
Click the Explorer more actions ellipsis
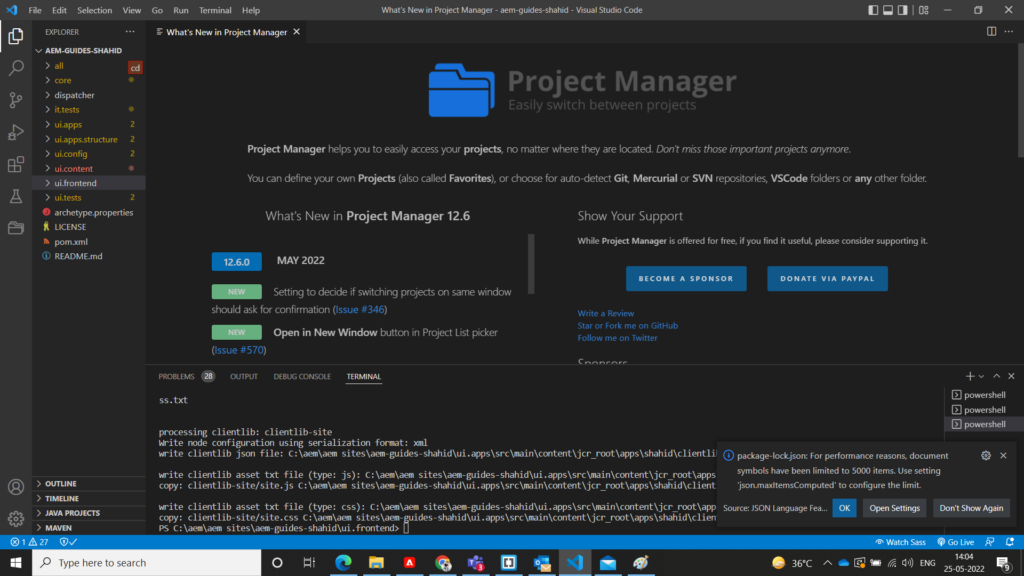coord(130,32)
